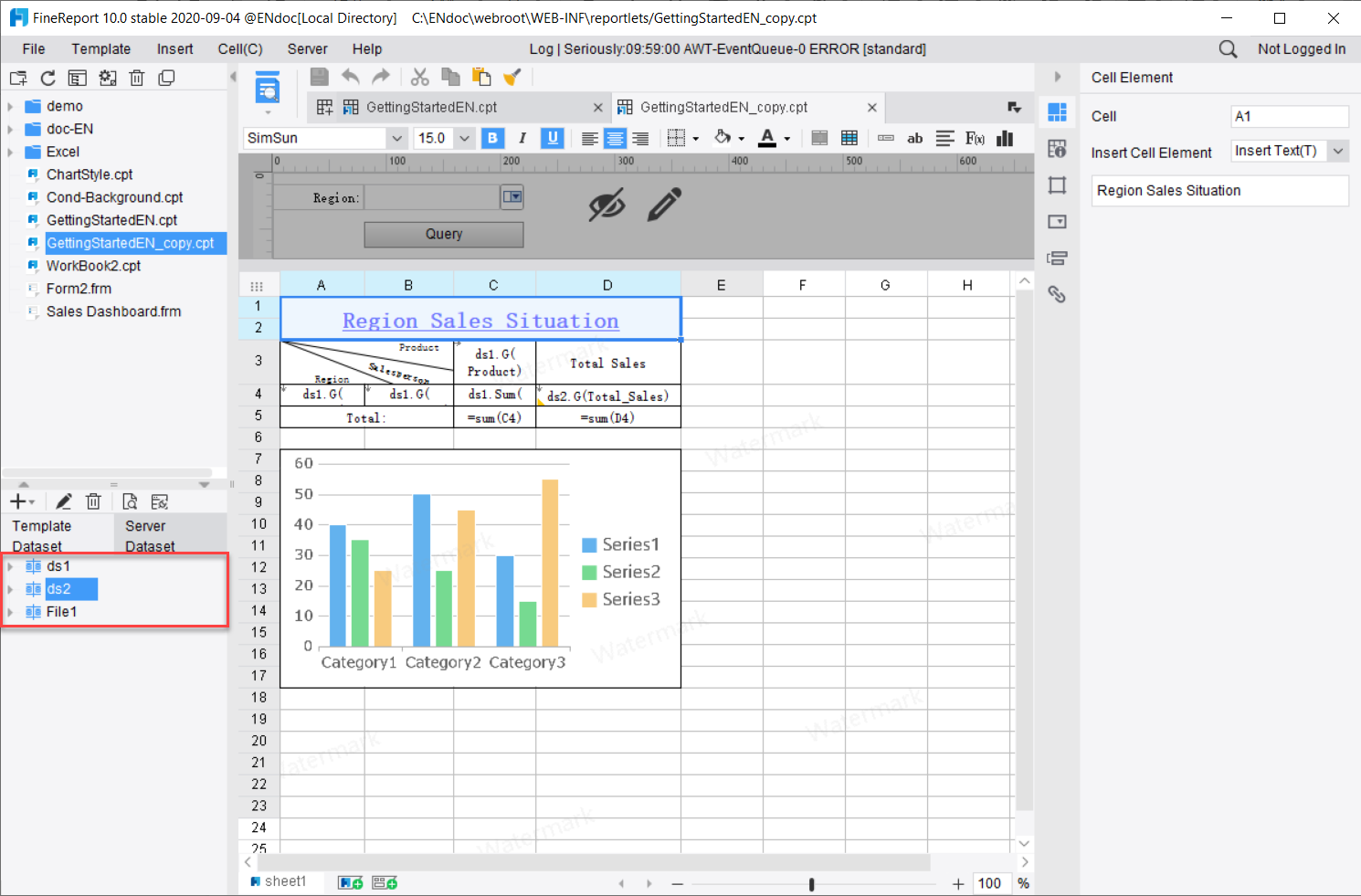Delete a dataset using the trash icon

[x=93, y=501]
